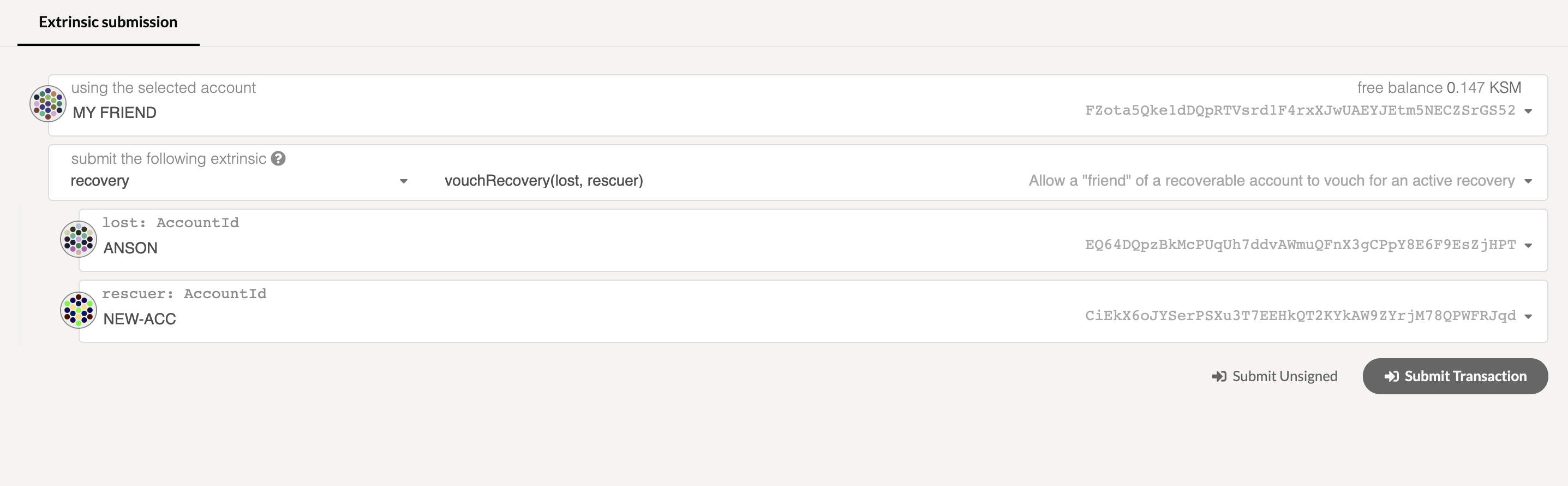The image size is (1568, 486).
Task: Click the NEW-ACC rescuer account name
Action: click(139, 319)
